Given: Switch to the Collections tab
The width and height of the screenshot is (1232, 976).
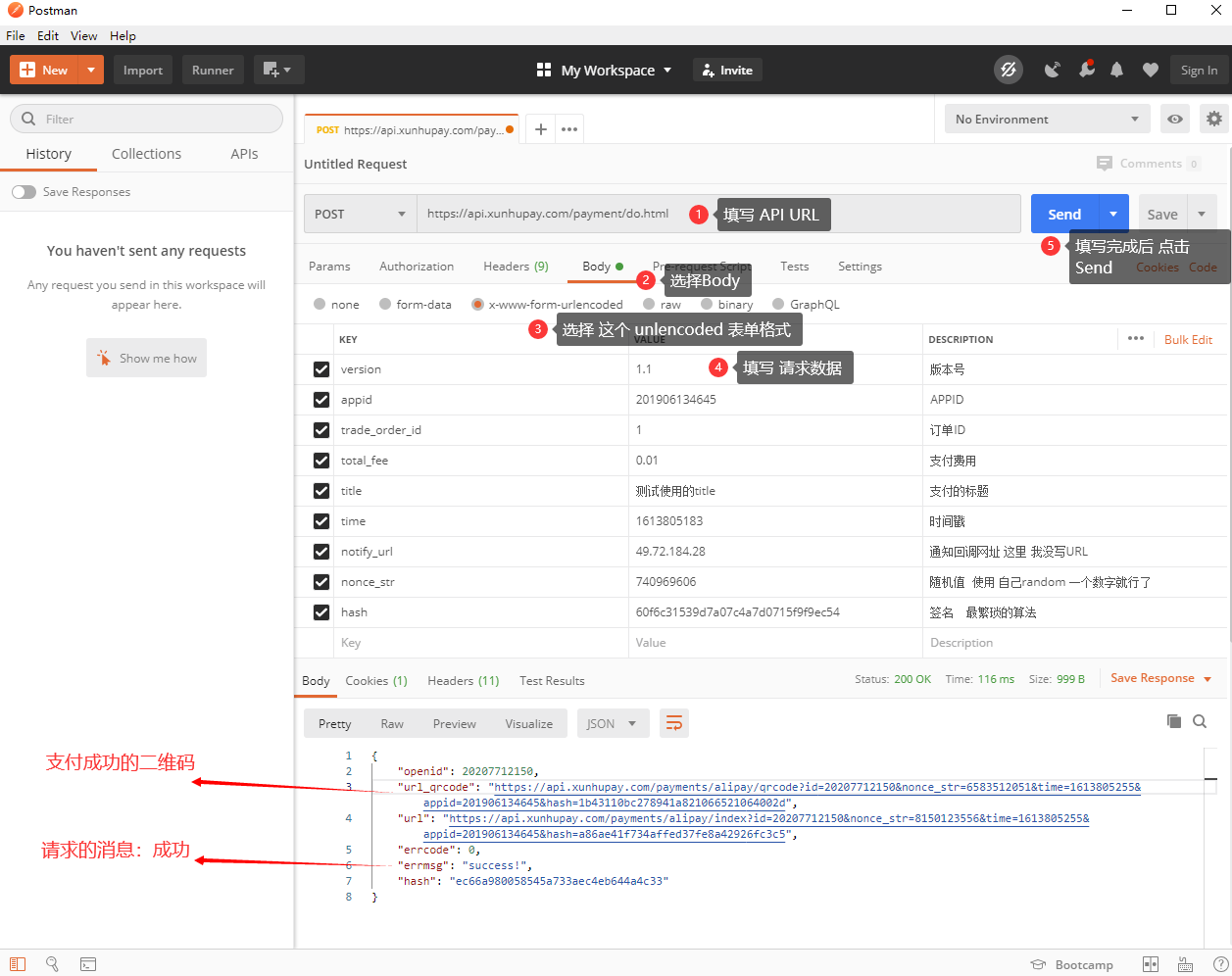Looking at the screenshot, I should (146, 154).
